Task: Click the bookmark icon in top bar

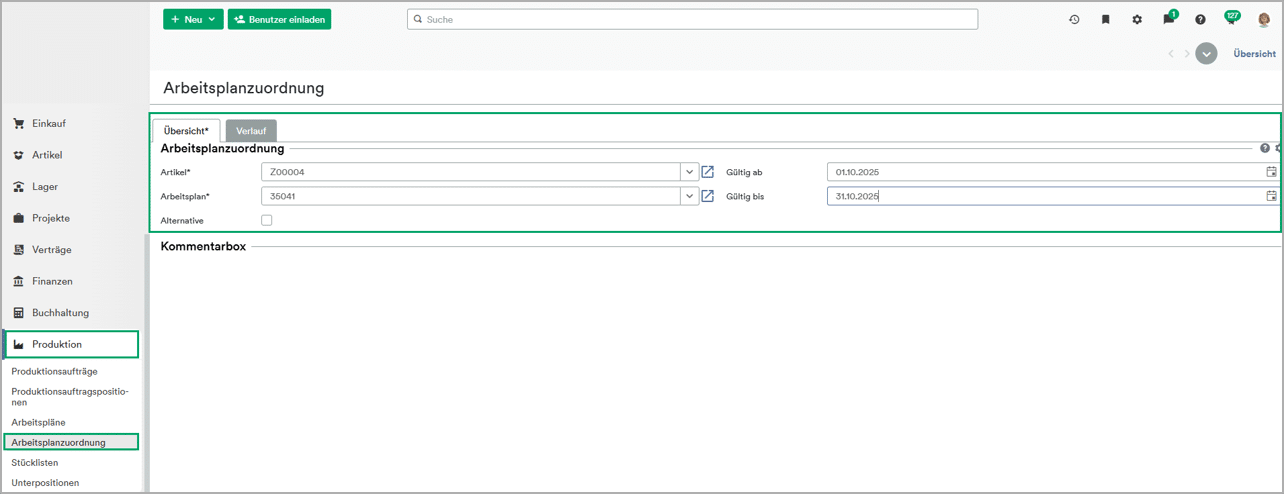Action: tap(1105, 19)
